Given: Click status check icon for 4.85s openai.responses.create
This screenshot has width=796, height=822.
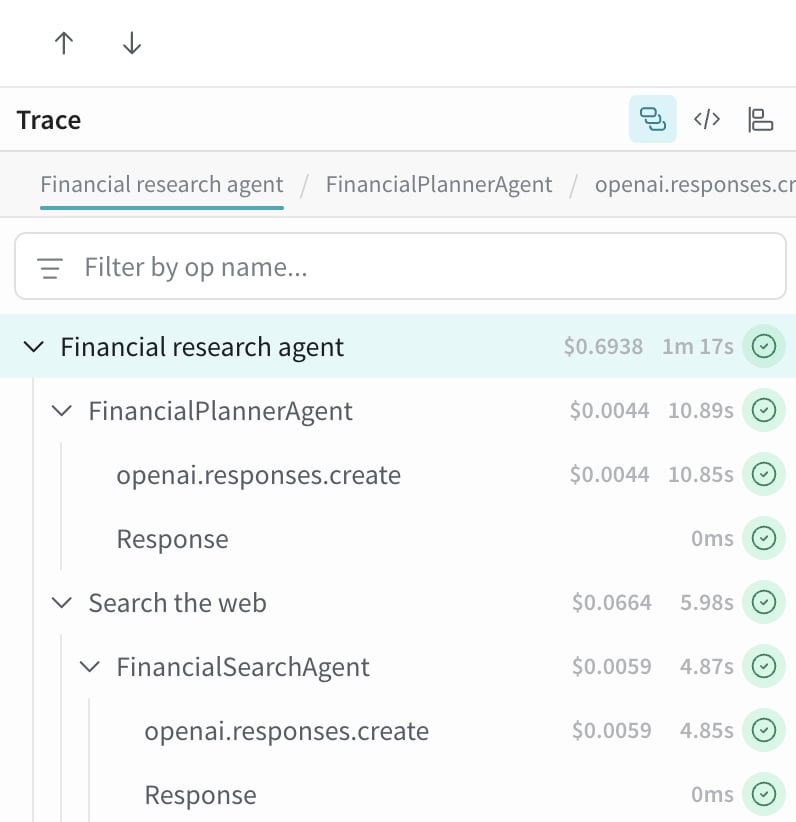Looking at the screenshot, I should (763, 730).
